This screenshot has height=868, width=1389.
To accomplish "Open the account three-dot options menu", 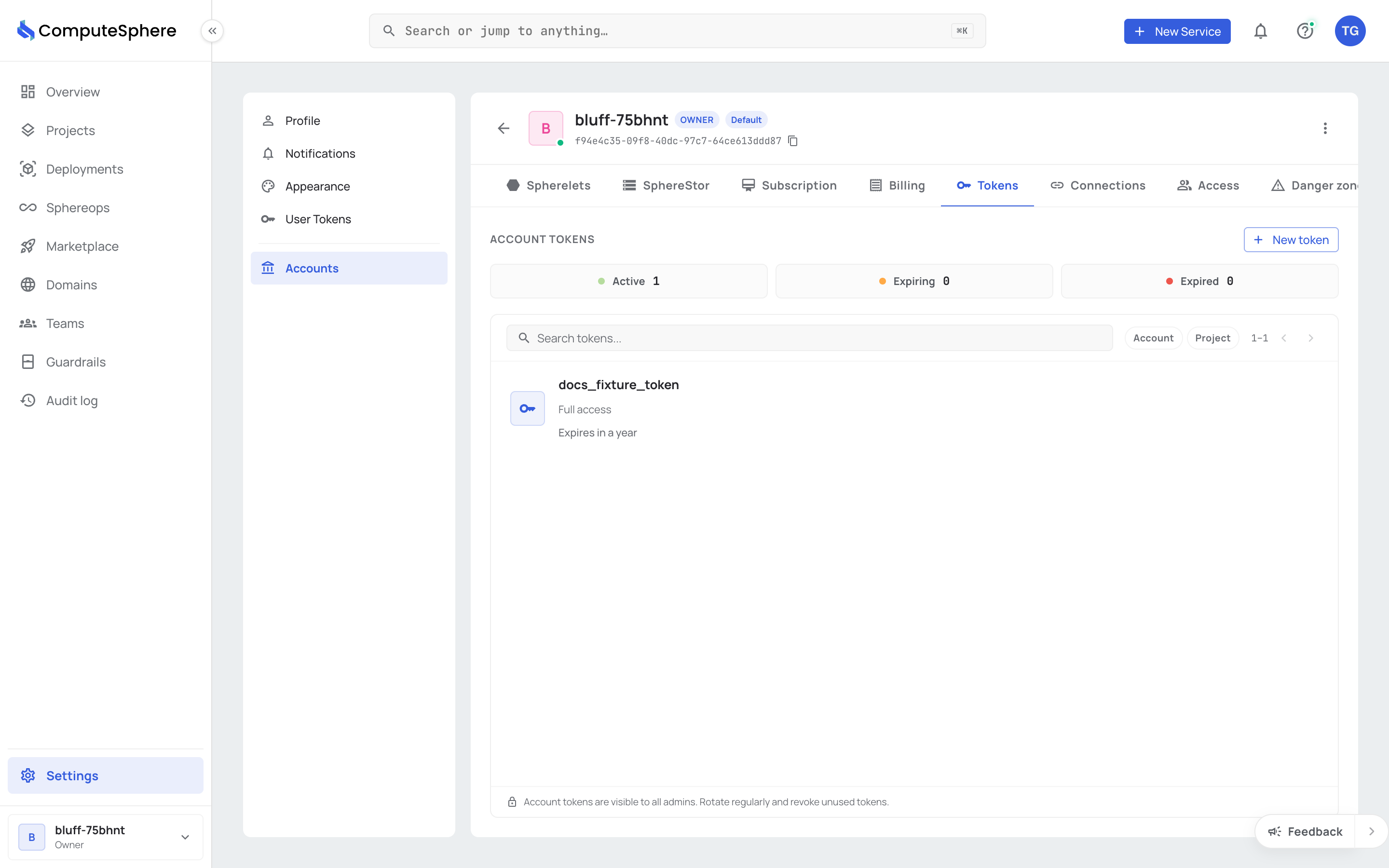I will [x=1325, y=128].
